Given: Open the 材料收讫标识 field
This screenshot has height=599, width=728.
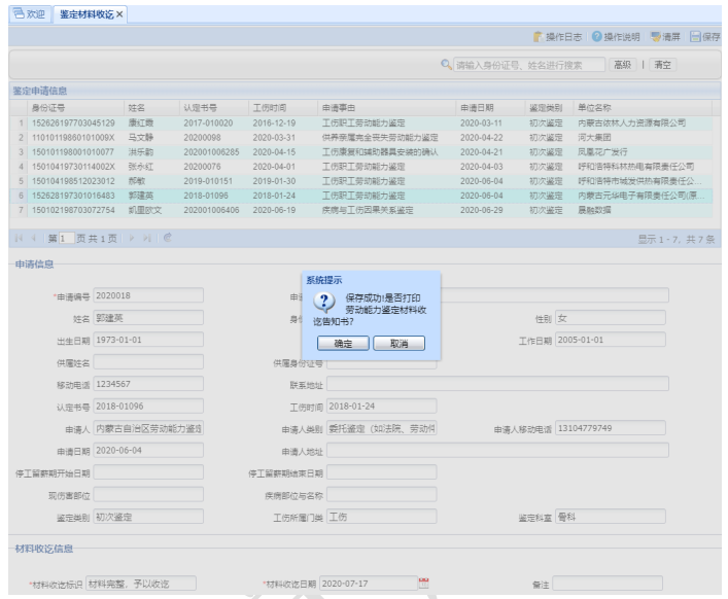Looking at the screenshot, I should (141, 584).
